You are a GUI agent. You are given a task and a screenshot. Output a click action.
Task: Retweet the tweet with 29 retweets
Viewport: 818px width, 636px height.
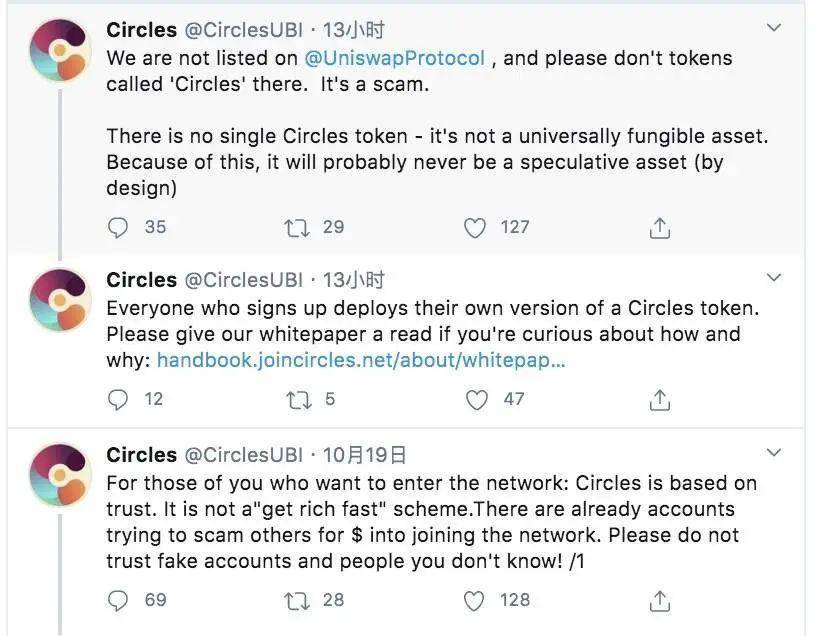coord(297,228)
